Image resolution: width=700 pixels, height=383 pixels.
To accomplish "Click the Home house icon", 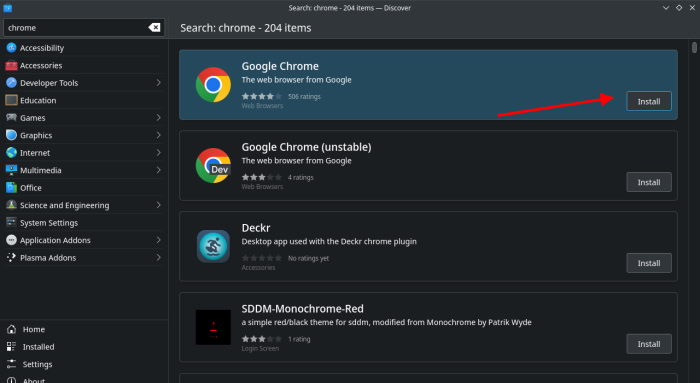I will (x=12, y=329).
